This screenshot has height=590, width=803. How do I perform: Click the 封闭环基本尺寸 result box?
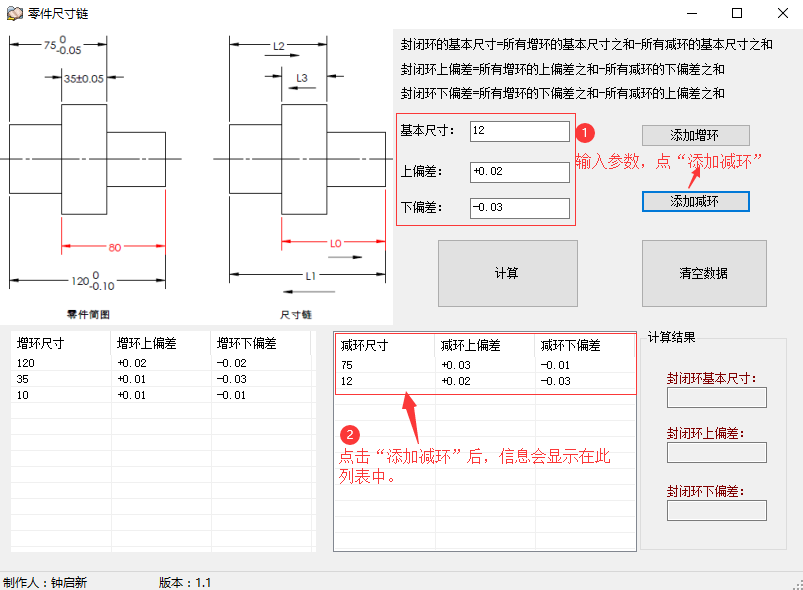tap(716, 397)
